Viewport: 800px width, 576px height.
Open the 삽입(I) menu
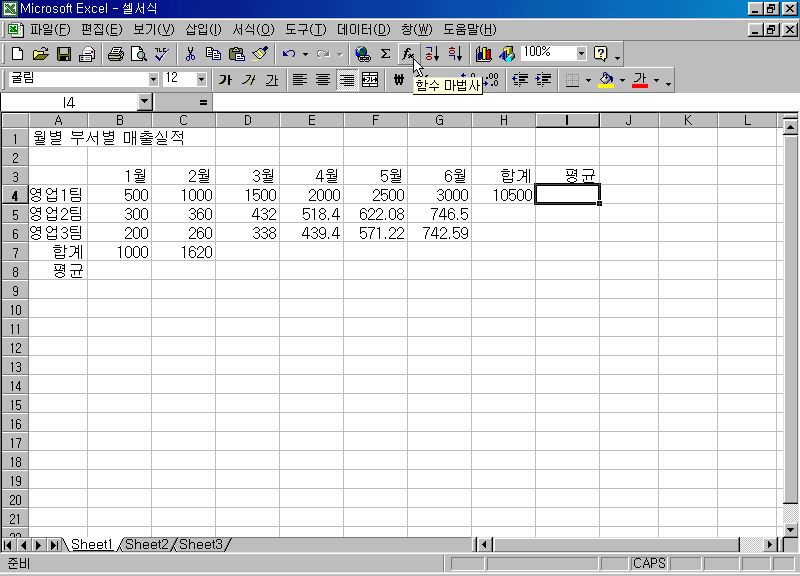tap(203, 30)
